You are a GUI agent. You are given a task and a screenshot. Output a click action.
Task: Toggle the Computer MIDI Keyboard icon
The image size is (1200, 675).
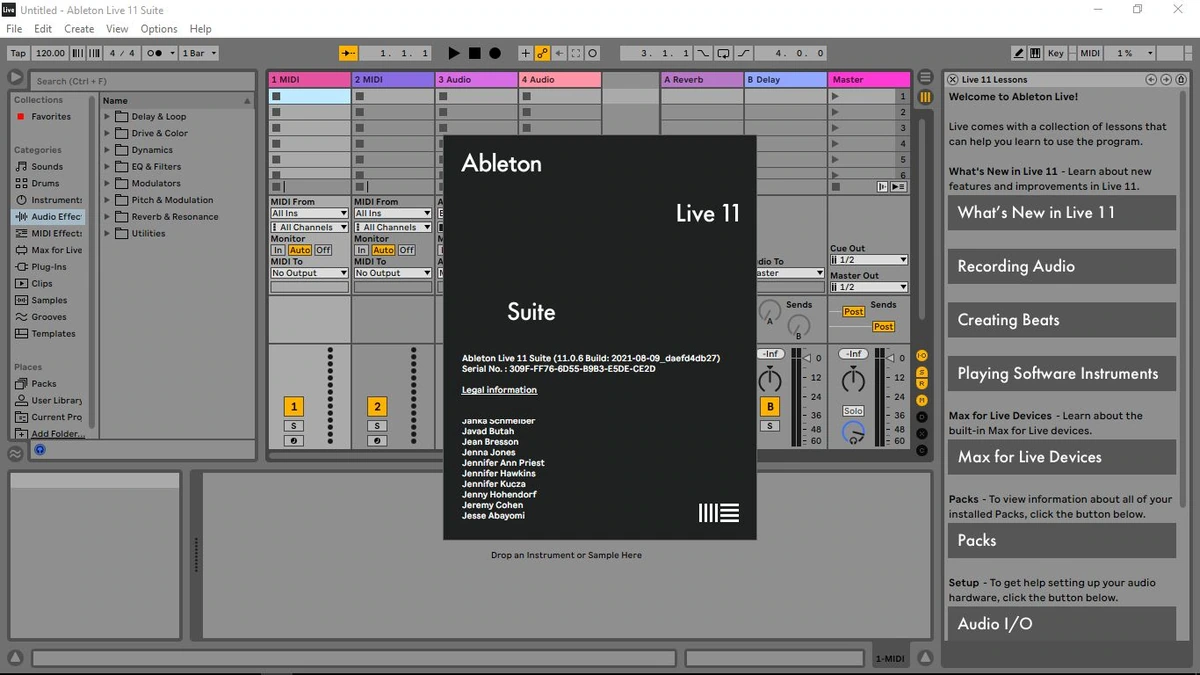(1036, 53)
